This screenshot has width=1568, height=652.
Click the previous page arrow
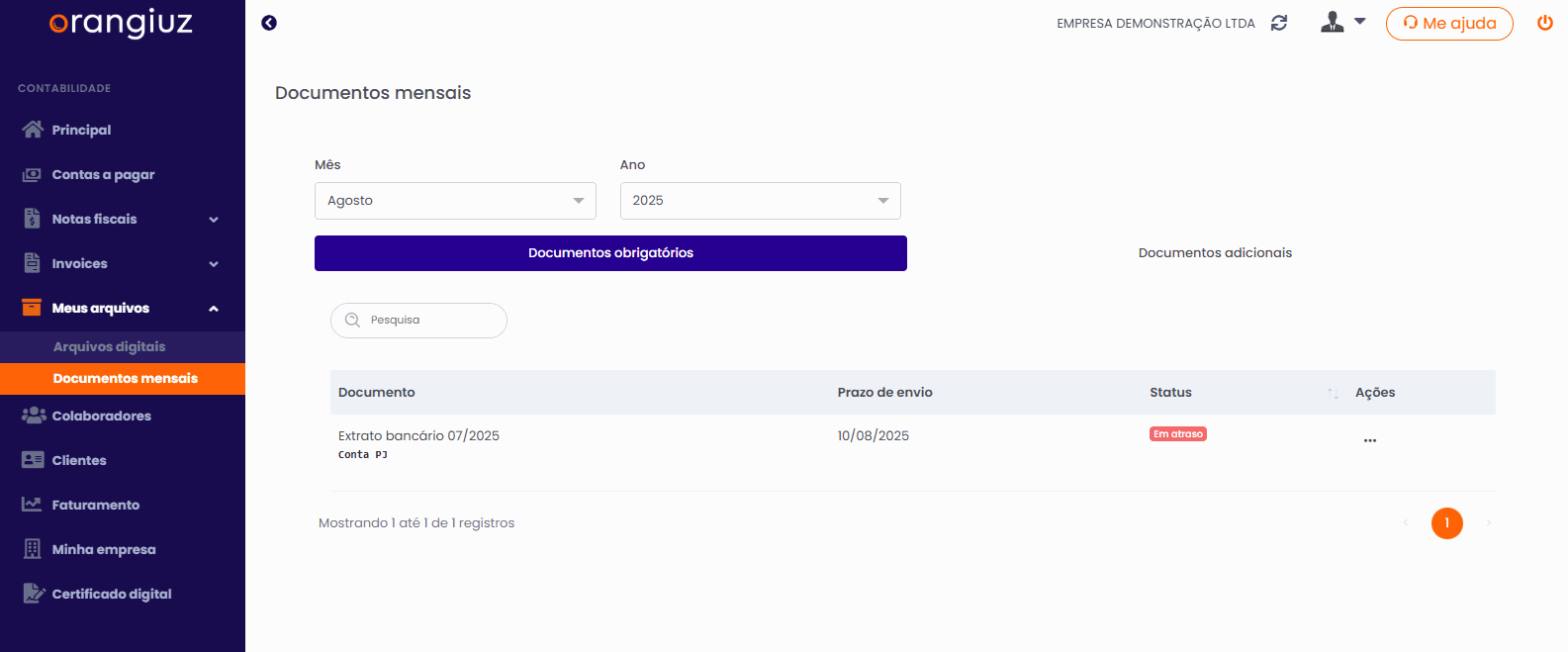coord(1406,522)
